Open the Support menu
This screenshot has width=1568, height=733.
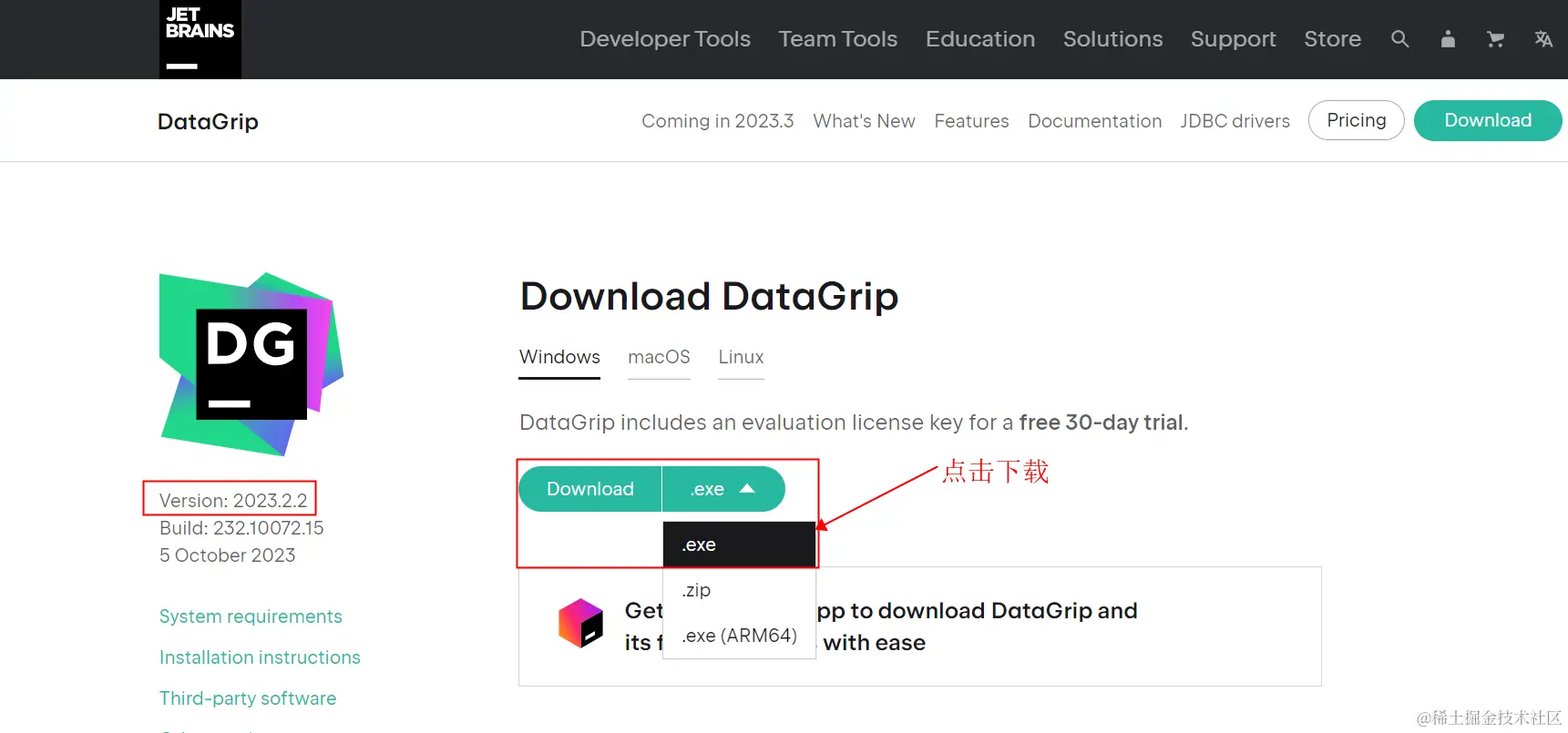(1234, 39)
